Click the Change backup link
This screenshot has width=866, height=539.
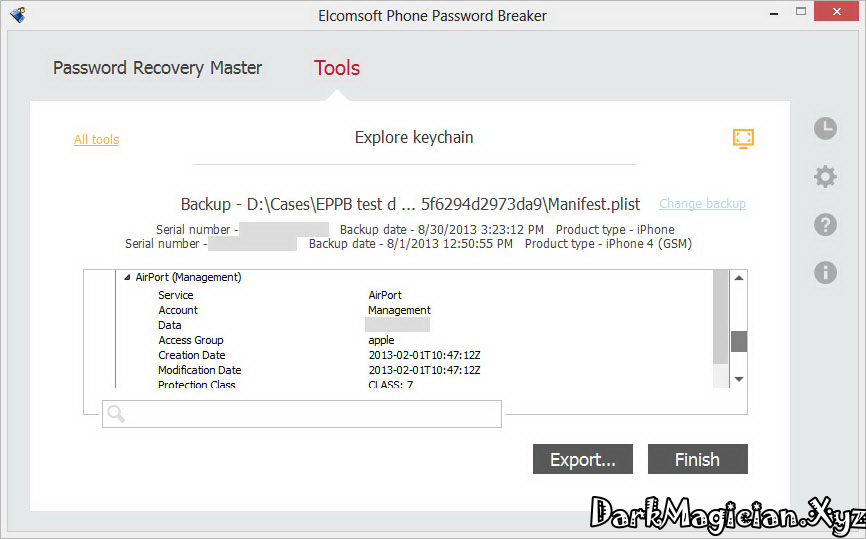(x=703, y=204)
